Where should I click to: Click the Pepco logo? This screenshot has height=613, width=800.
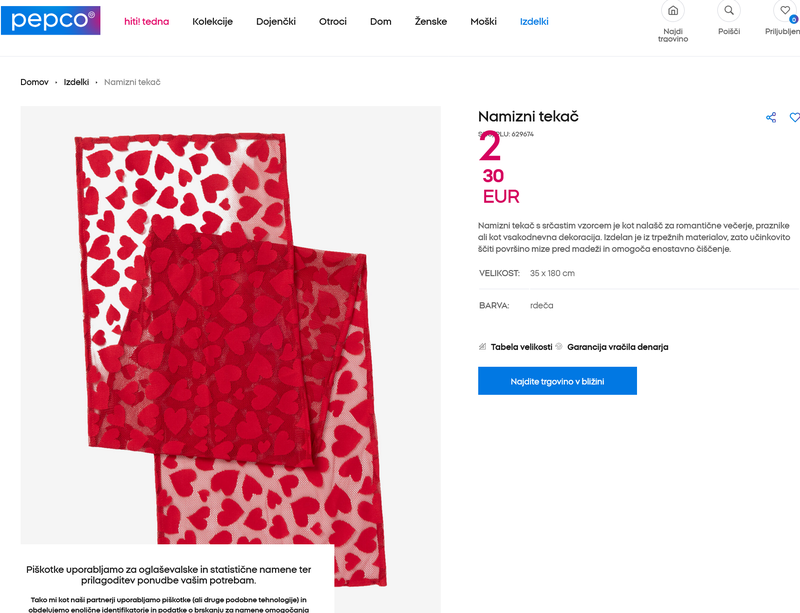pyautogui.click(x=50, y=20)
